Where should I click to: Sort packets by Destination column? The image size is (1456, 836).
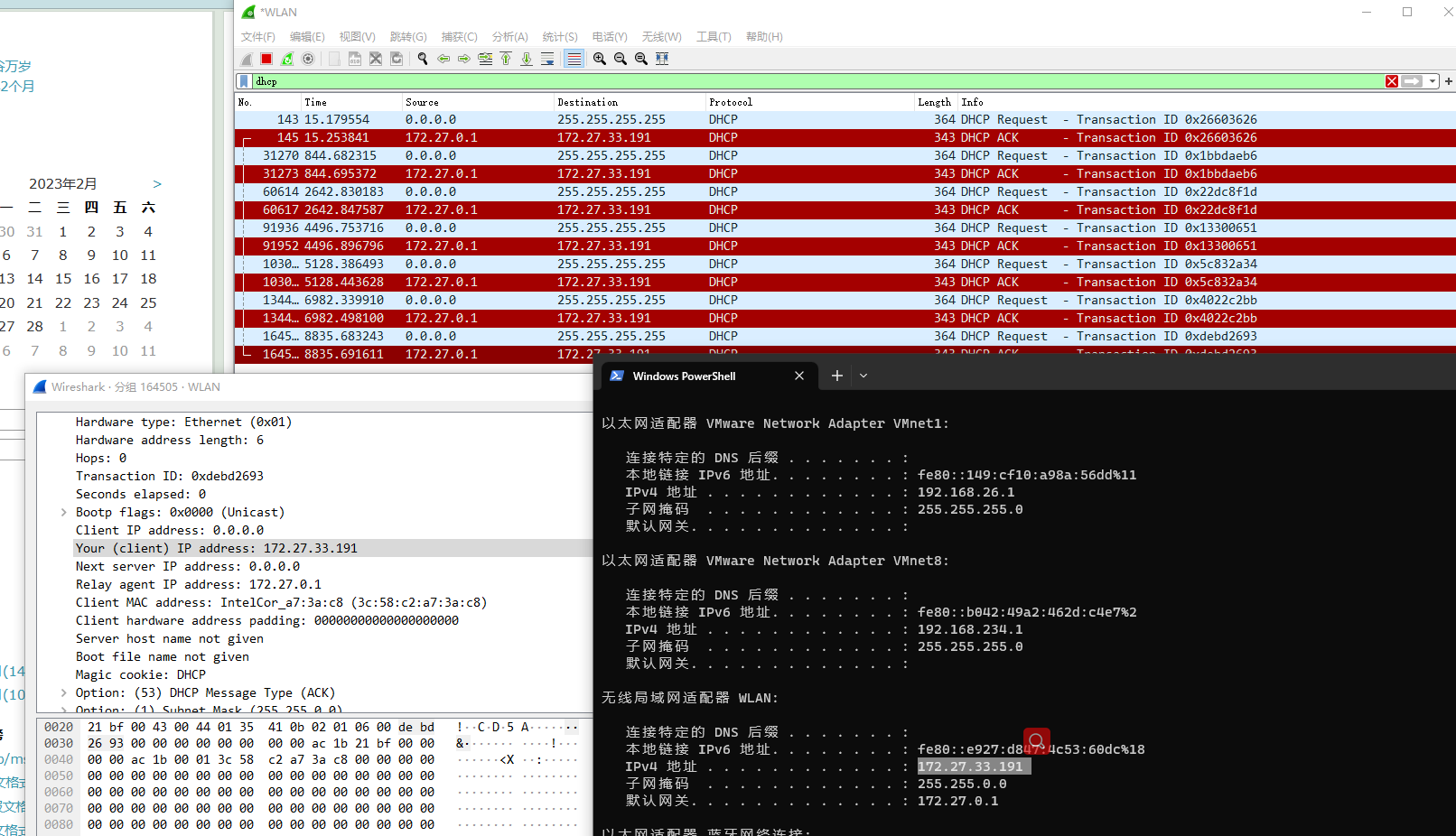[630, 102]
